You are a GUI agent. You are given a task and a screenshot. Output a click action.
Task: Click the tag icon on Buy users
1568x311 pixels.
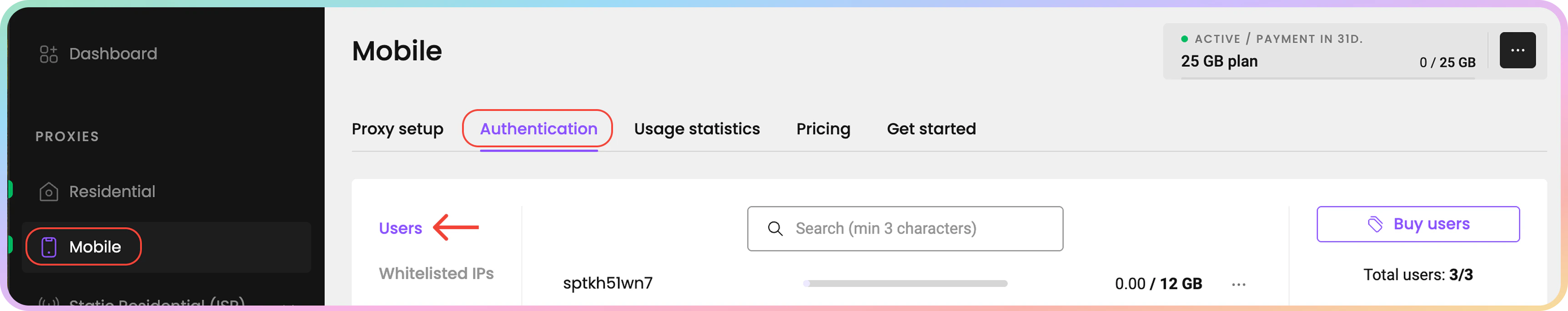coord(1375,225)
